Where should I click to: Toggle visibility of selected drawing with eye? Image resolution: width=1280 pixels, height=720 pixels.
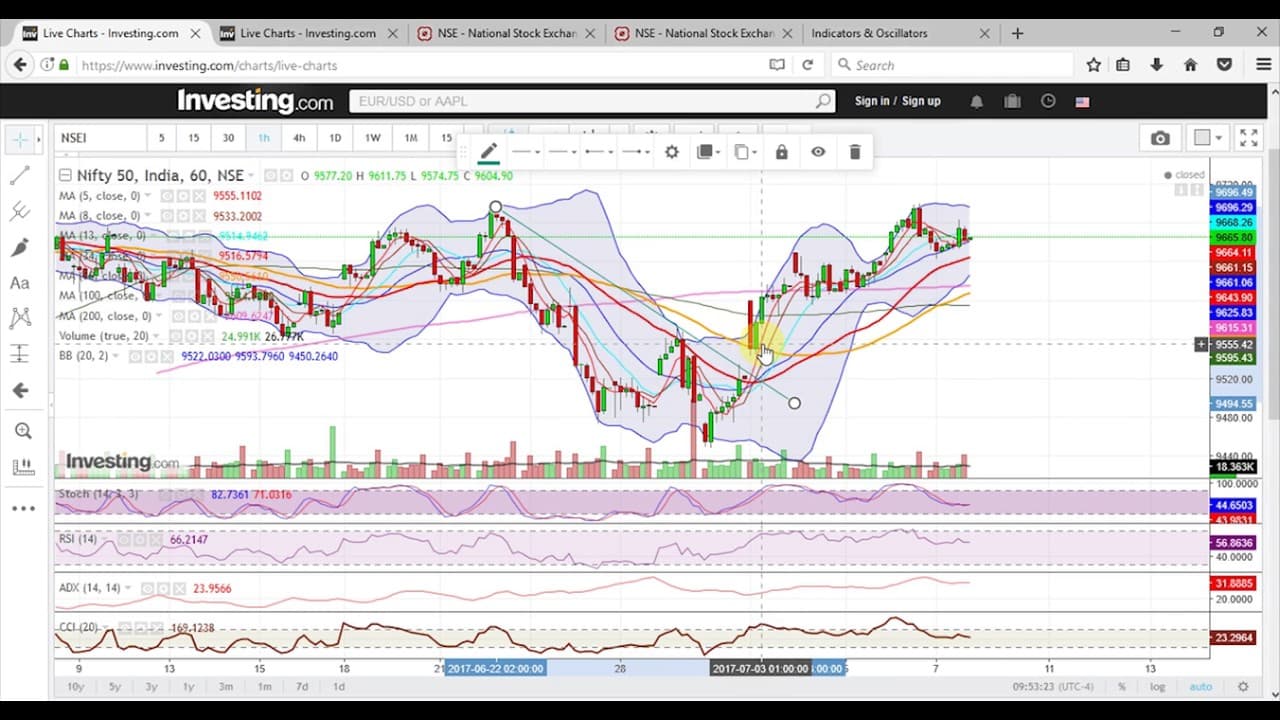pyautogui.click(x=818, y=152)
